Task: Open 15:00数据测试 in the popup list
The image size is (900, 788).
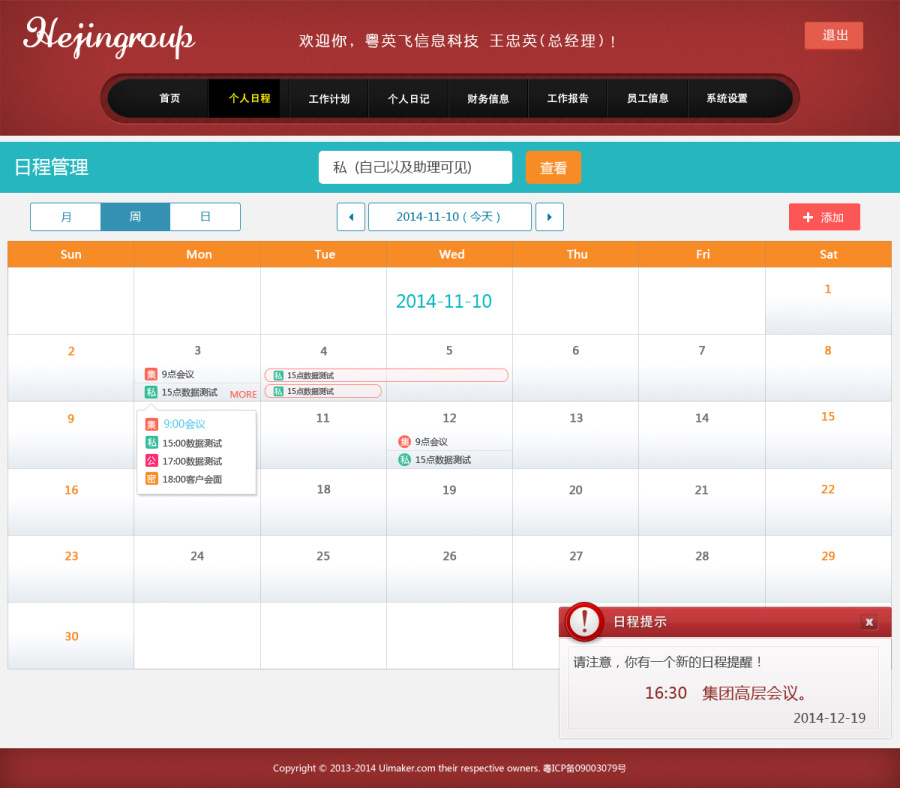Action: tap(192, 443)
